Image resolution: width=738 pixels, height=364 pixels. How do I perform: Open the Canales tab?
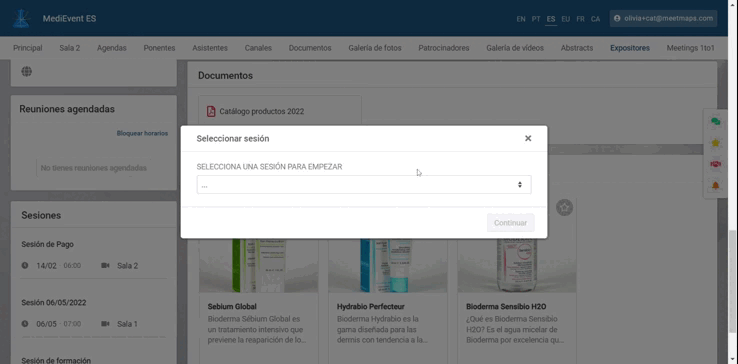tap(258, 48)
